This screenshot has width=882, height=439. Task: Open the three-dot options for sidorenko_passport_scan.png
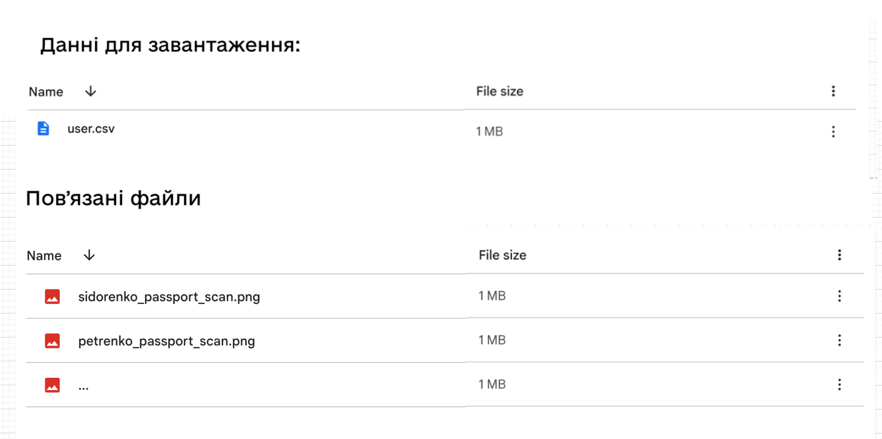(x=839, y=296)
